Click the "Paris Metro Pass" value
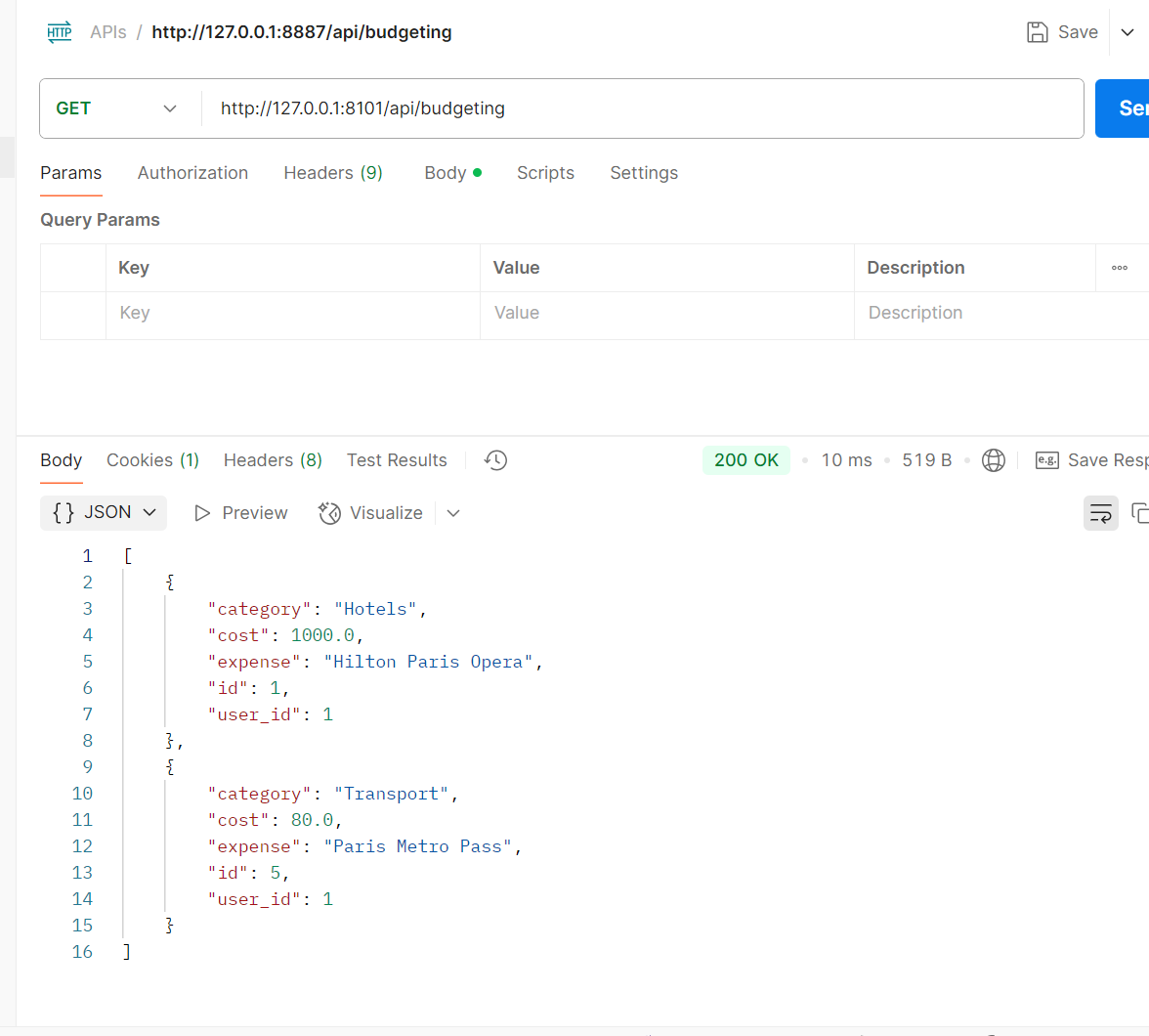The image size is (1149, 1036). (x=418, y=846)
